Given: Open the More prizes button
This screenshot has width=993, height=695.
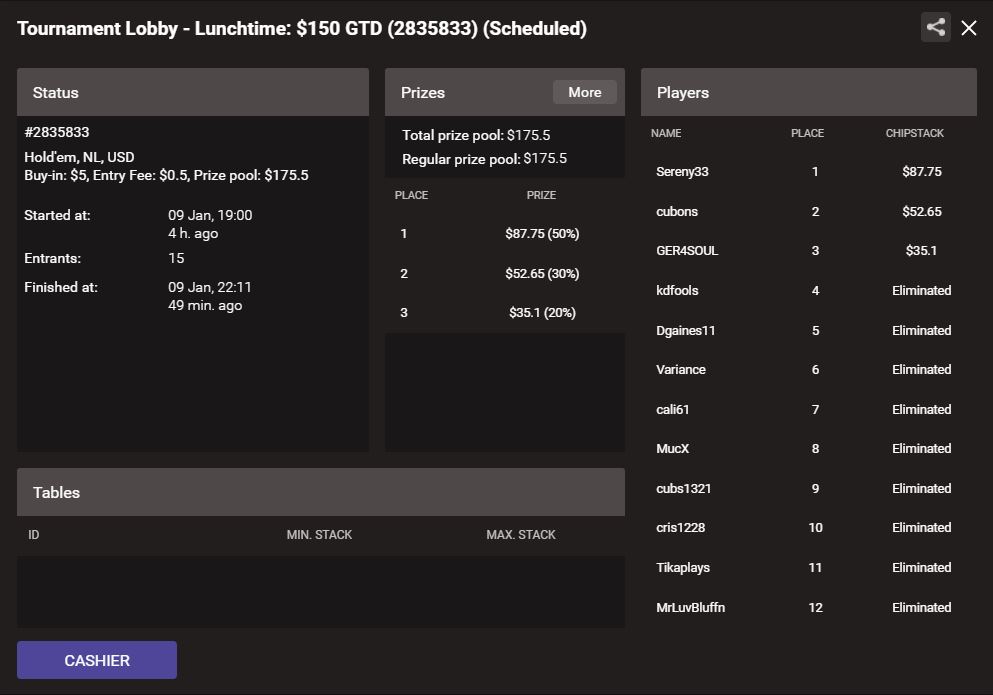Looking at the screenshot, I should click(585, 92).
